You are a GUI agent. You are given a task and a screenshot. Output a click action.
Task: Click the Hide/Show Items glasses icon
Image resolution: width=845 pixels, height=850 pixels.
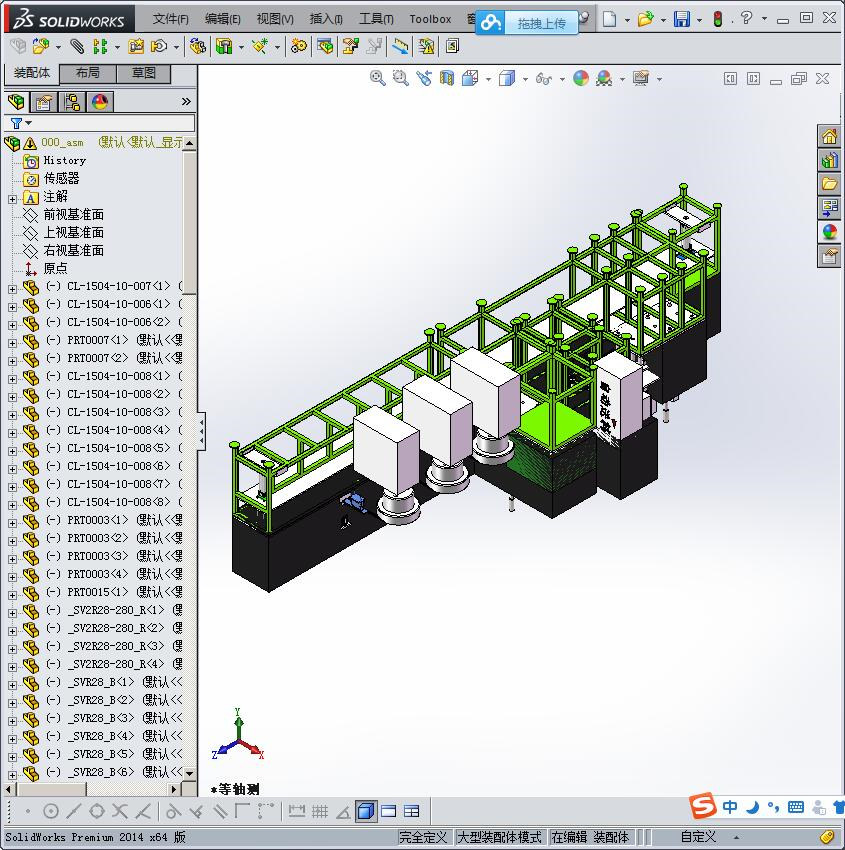coord(543,79)
